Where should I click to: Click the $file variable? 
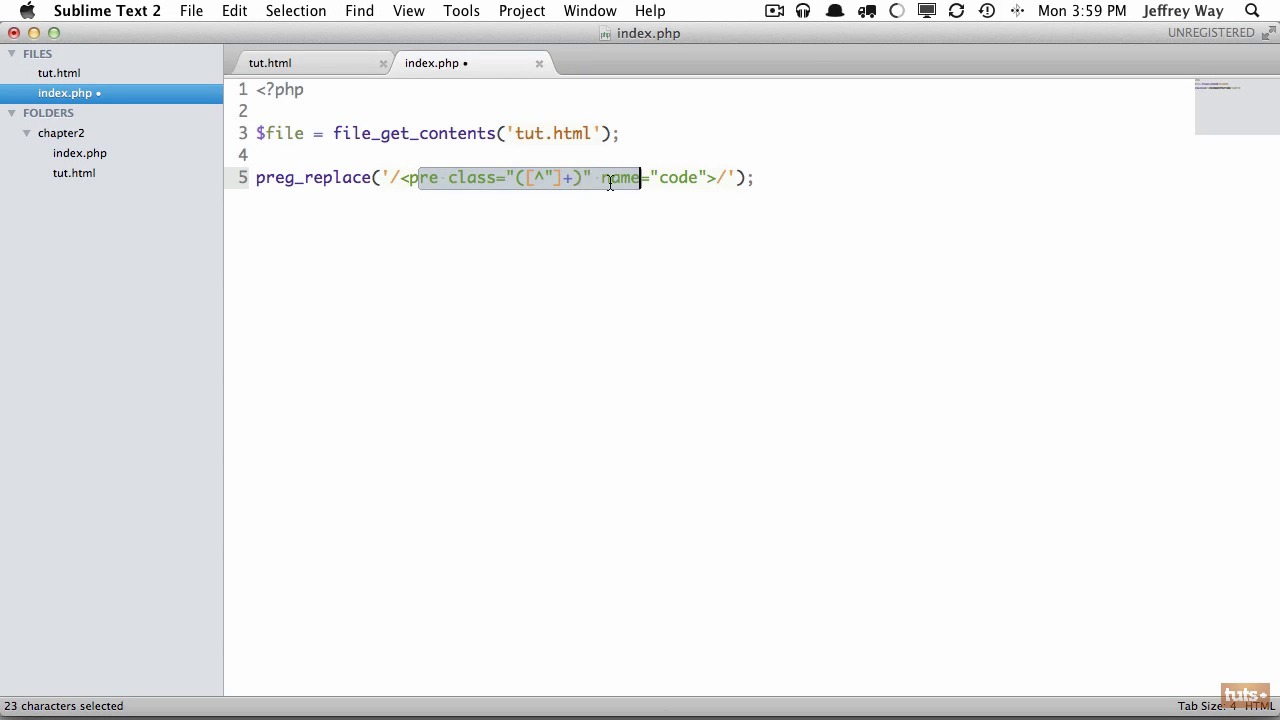280,133
